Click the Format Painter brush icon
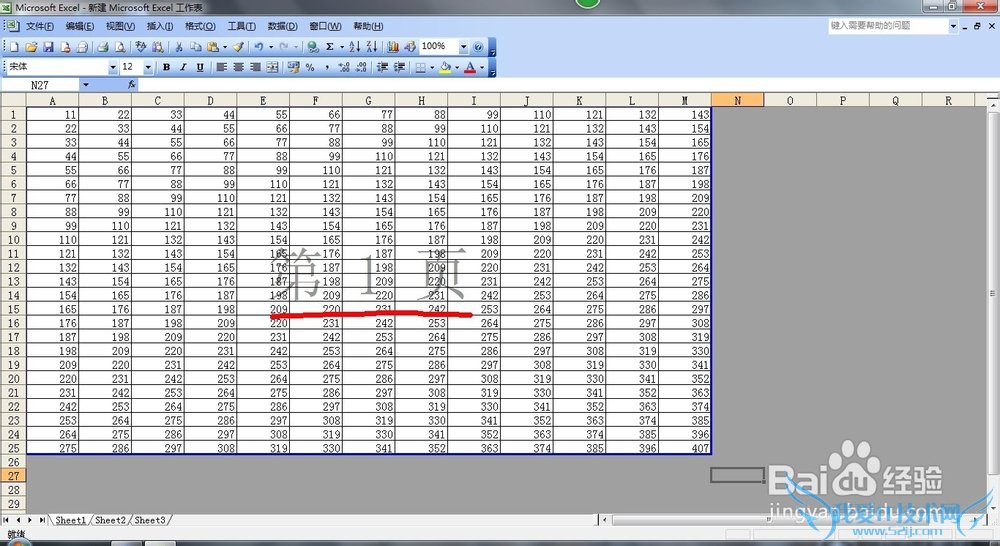The height and width of the screenshot is (546, 1000). click(238, 47)
